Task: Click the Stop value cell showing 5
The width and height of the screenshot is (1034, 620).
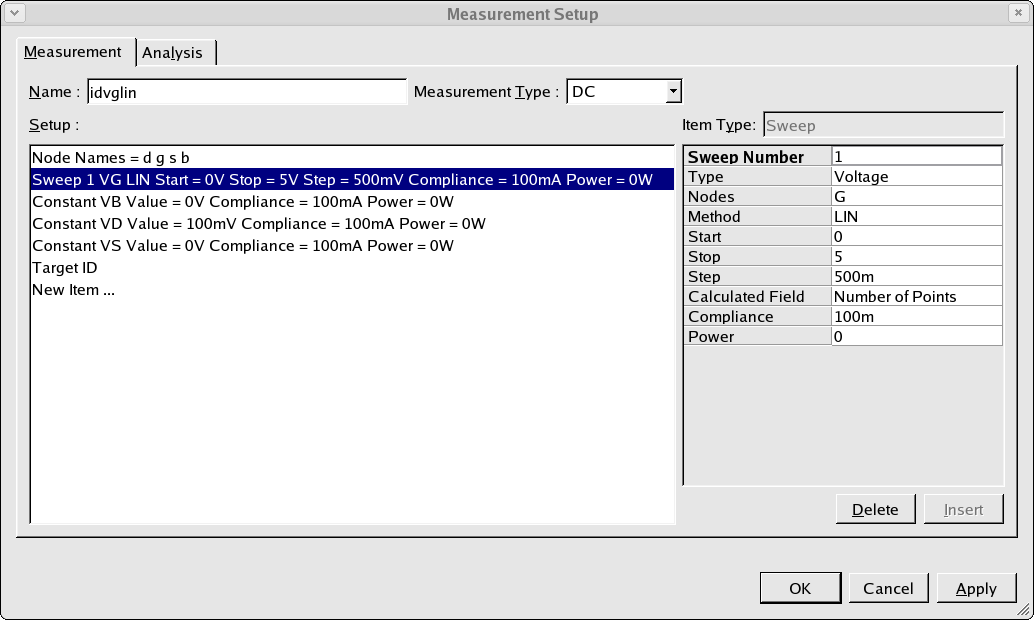Action: click(917, 257)
